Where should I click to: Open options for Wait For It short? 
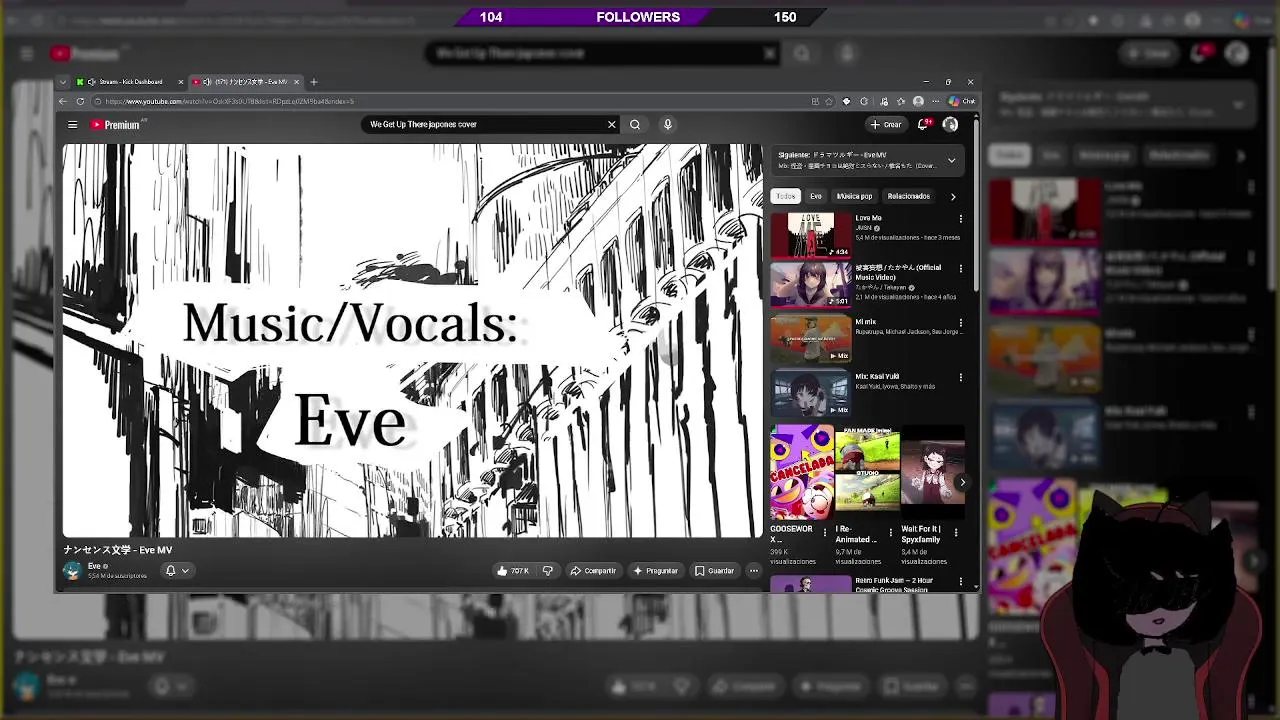point(955,533)
